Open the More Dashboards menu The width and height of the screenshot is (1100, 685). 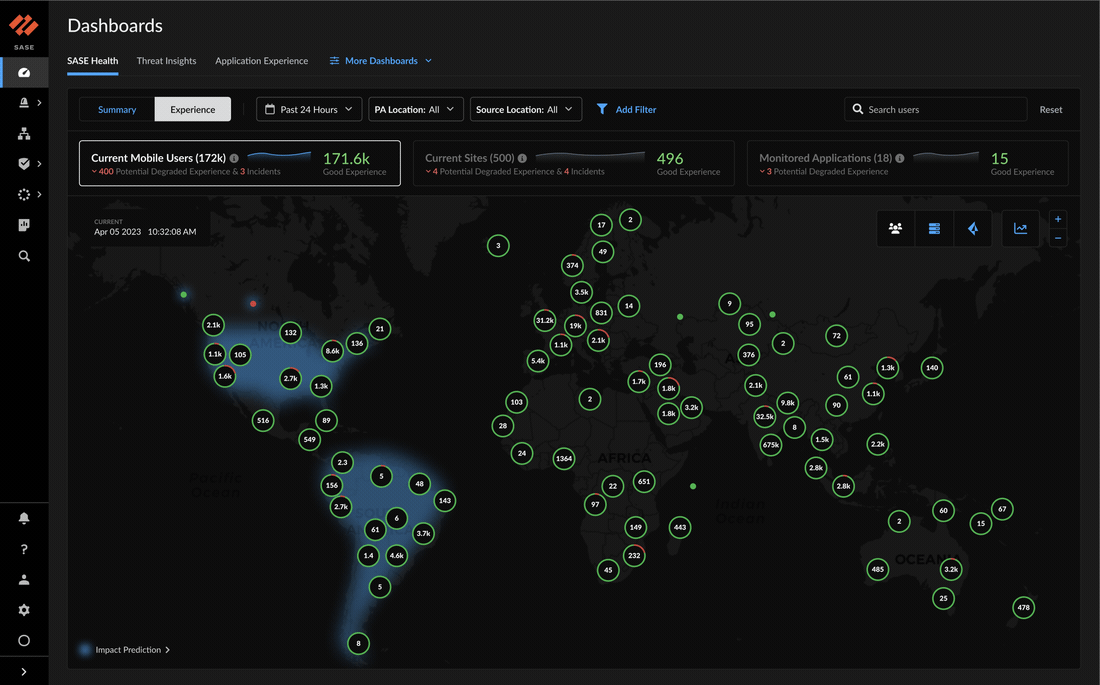click(x=380, y=61)
